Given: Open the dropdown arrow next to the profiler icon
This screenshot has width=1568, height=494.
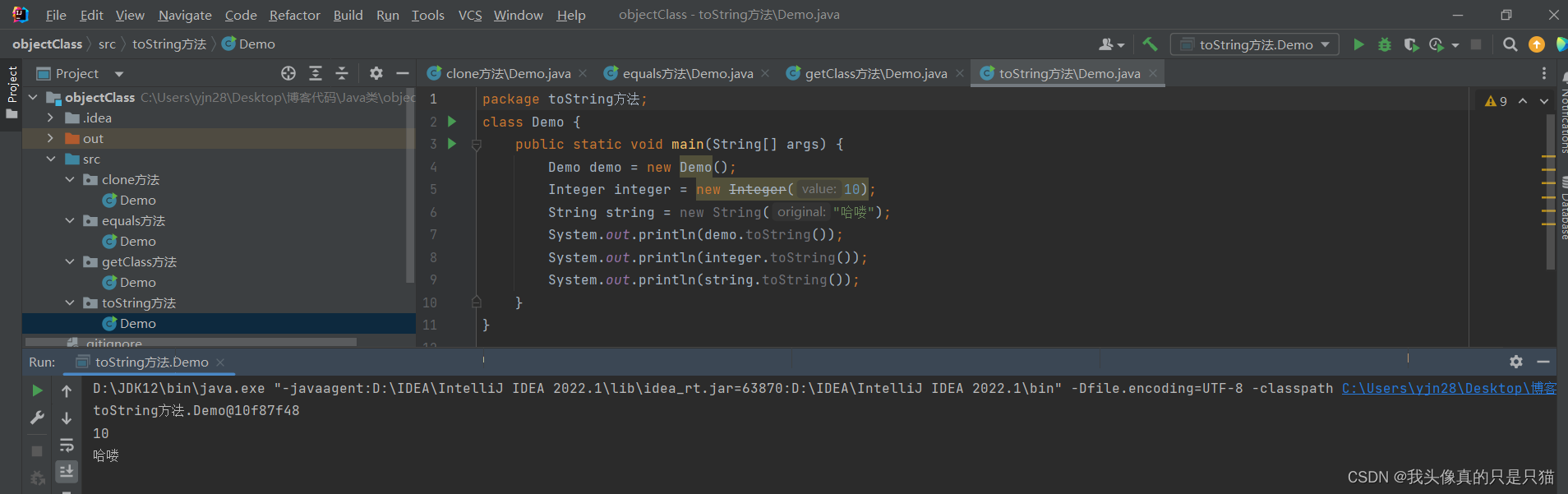Looking at the screenshot, I should click(1455, 45).
